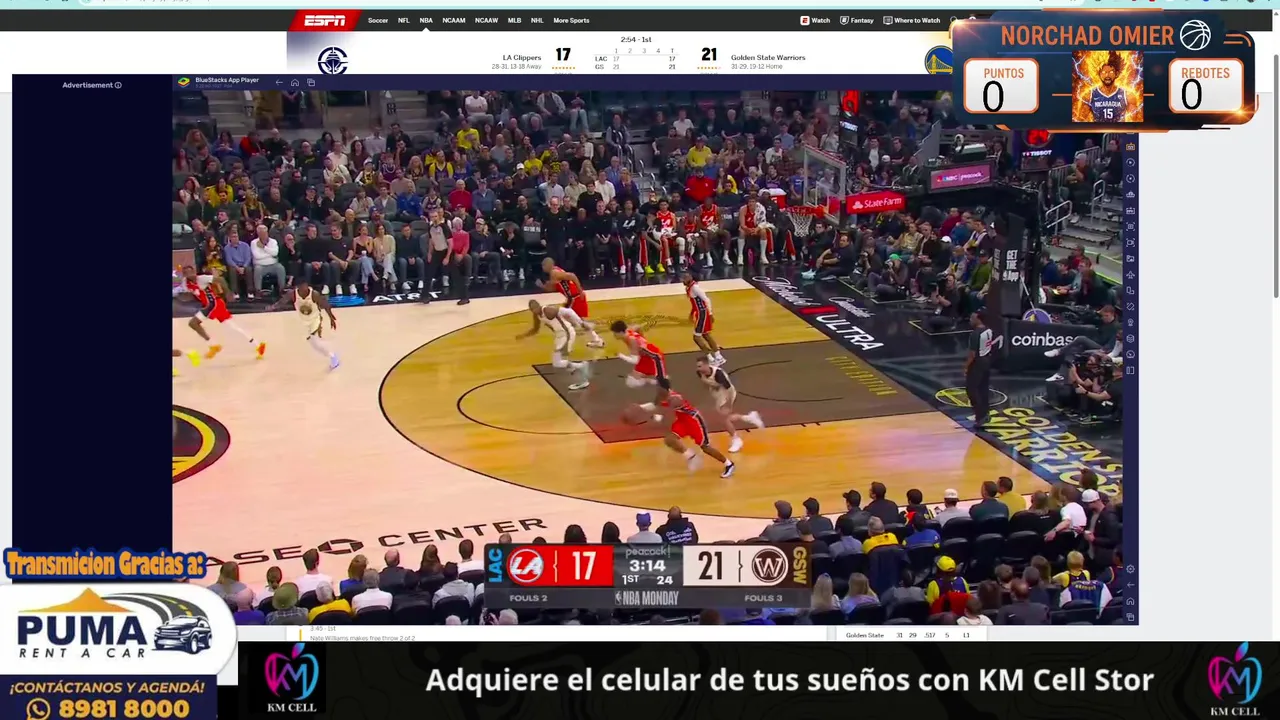Open the Golden State Warriors team link
Screen dimensions: 1280x720
coord(768,57)
